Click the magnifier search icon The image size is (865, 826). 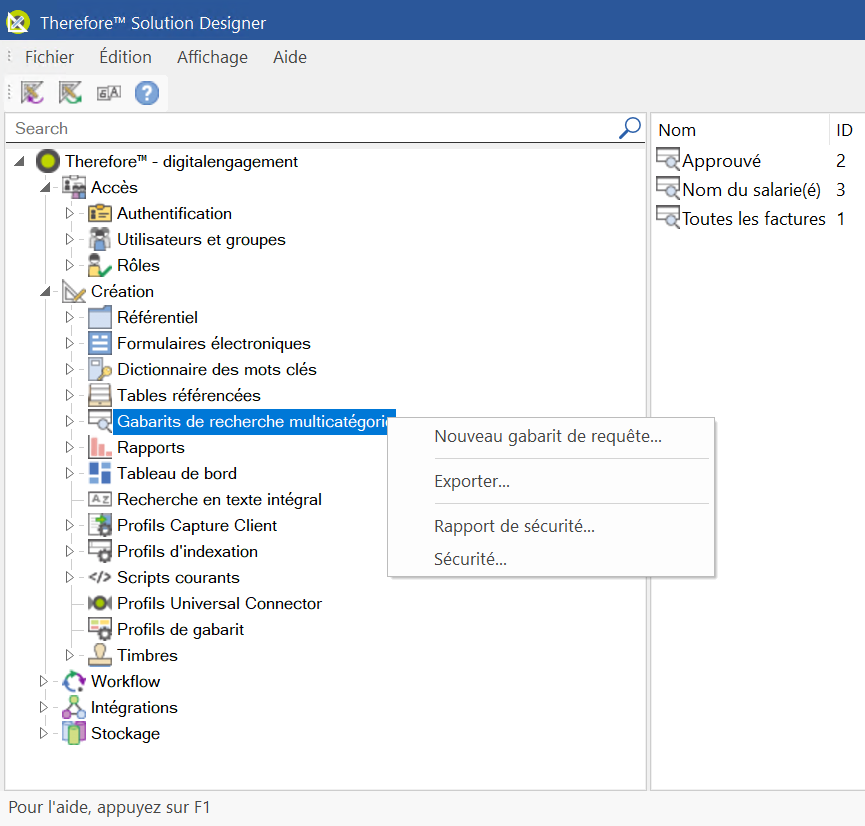629,128
